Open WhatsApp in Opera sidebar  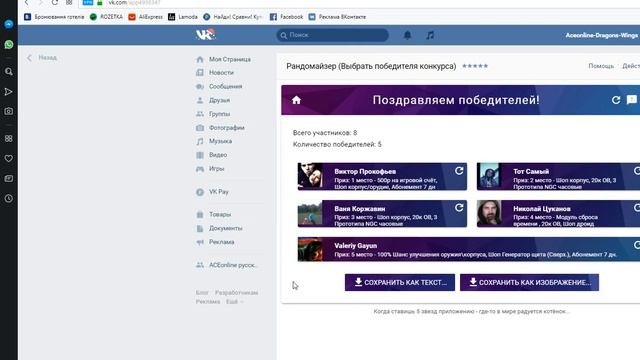[x=9, y=44]
